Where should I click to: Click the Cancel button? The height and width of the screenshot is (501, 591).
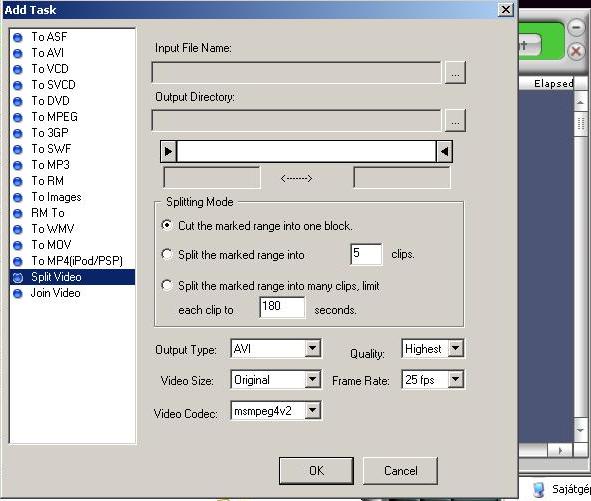[x=400, y=471]
